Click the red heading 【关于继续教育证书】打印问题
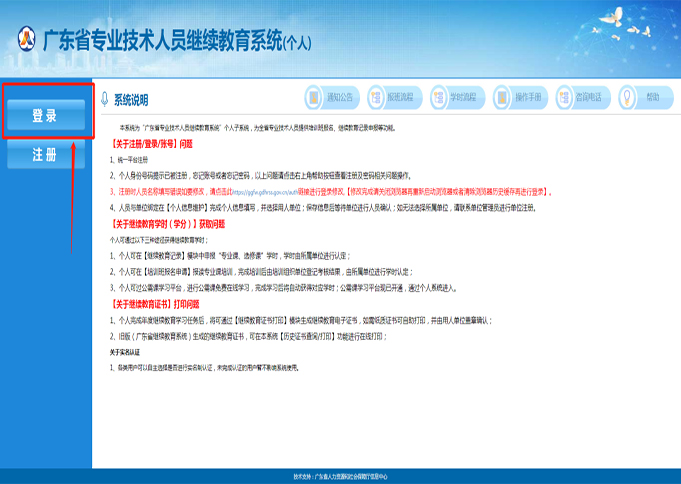Image resolution: width=681 pixels, height=484 pixels. coord(155,304)
